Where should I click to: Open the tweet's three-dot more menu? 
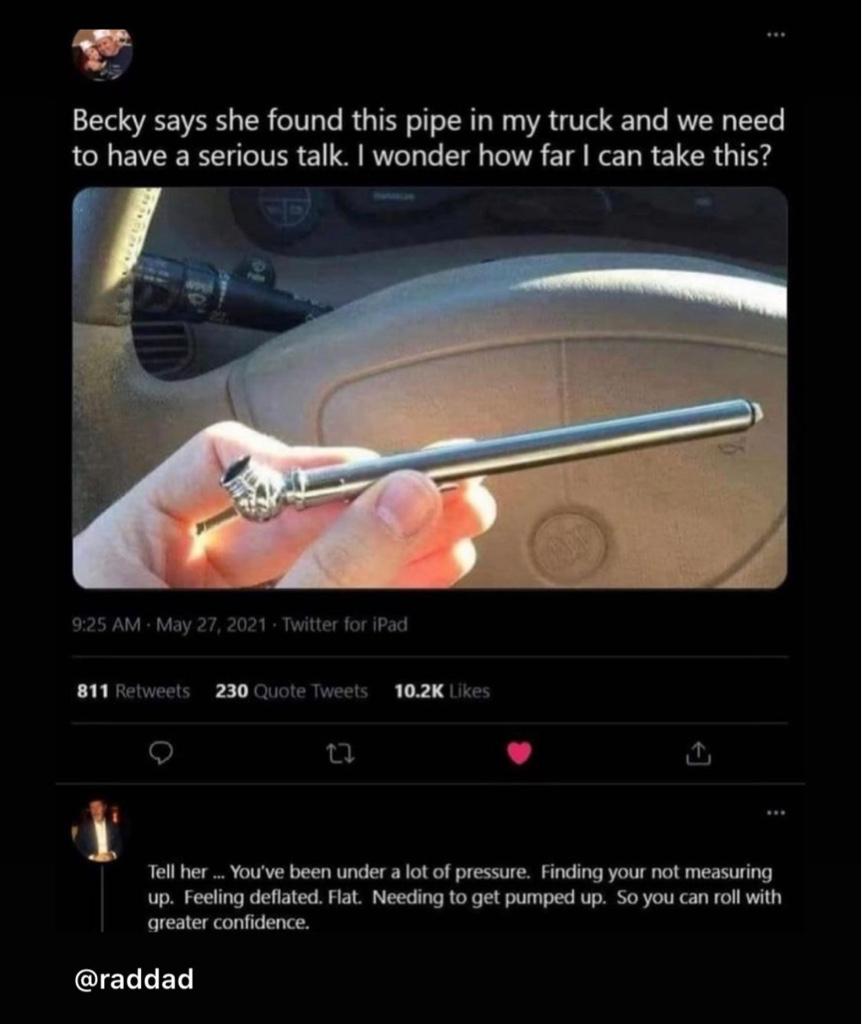(776, 35)
